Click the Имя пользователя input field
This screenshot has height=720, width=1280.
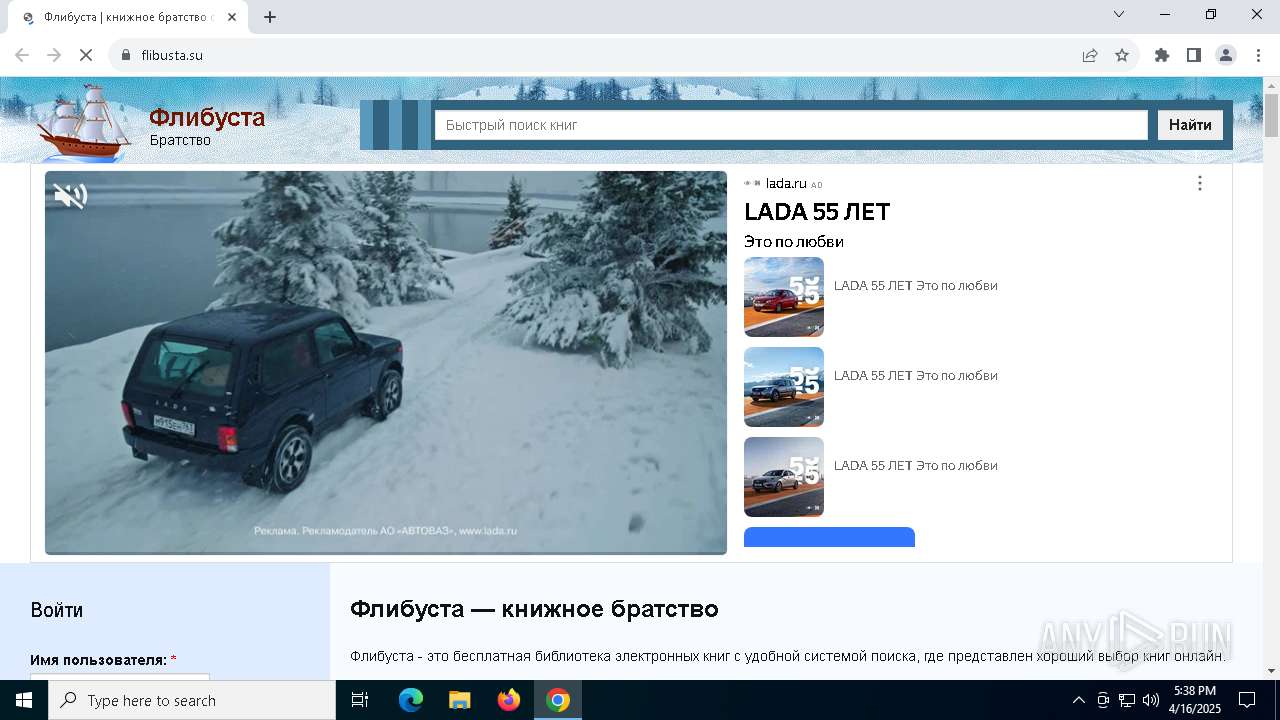tap(120, 677)
